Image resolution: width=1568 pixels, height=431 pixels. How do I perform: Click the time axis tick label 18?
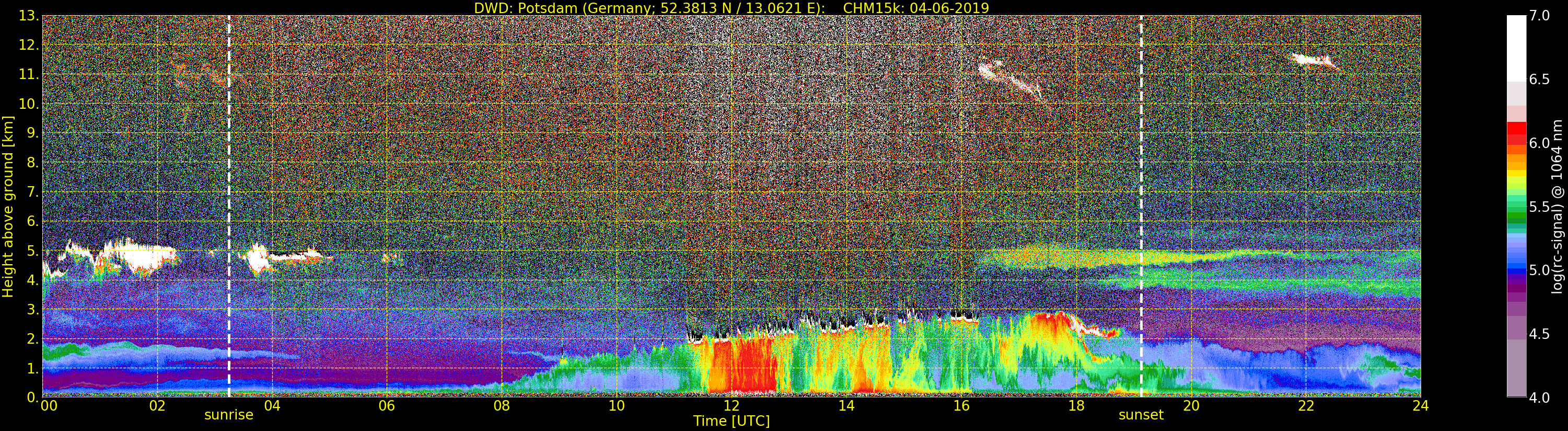(1076, 406)
